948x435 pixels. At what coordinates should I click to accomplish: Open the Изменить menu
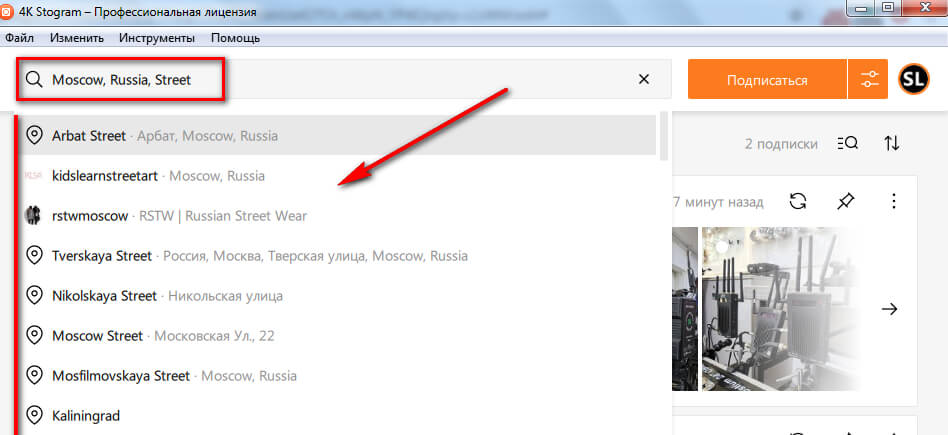[77, 38]
